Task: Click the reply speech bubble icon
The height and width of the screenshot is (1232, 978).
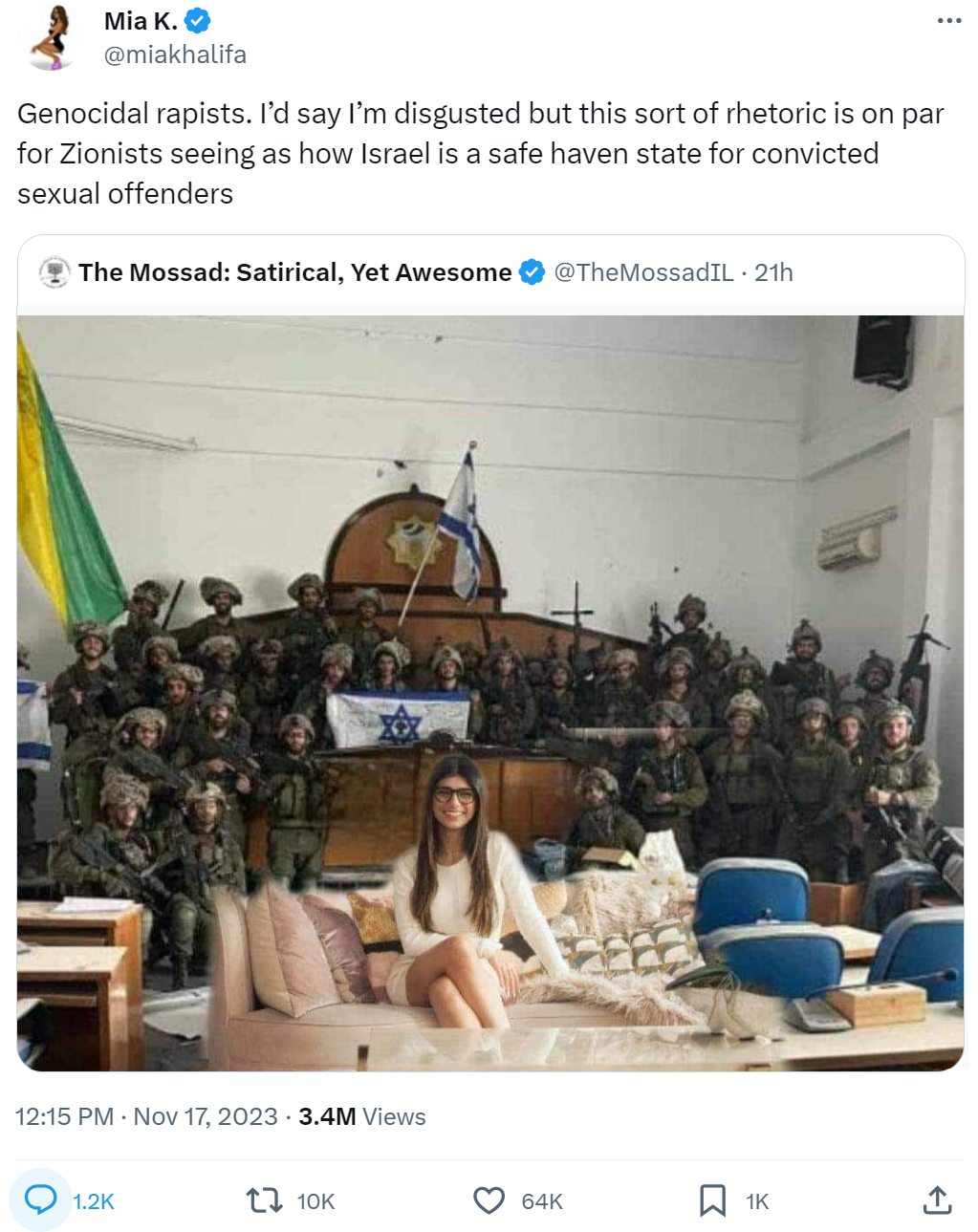Action: (x=40, y=1200)
